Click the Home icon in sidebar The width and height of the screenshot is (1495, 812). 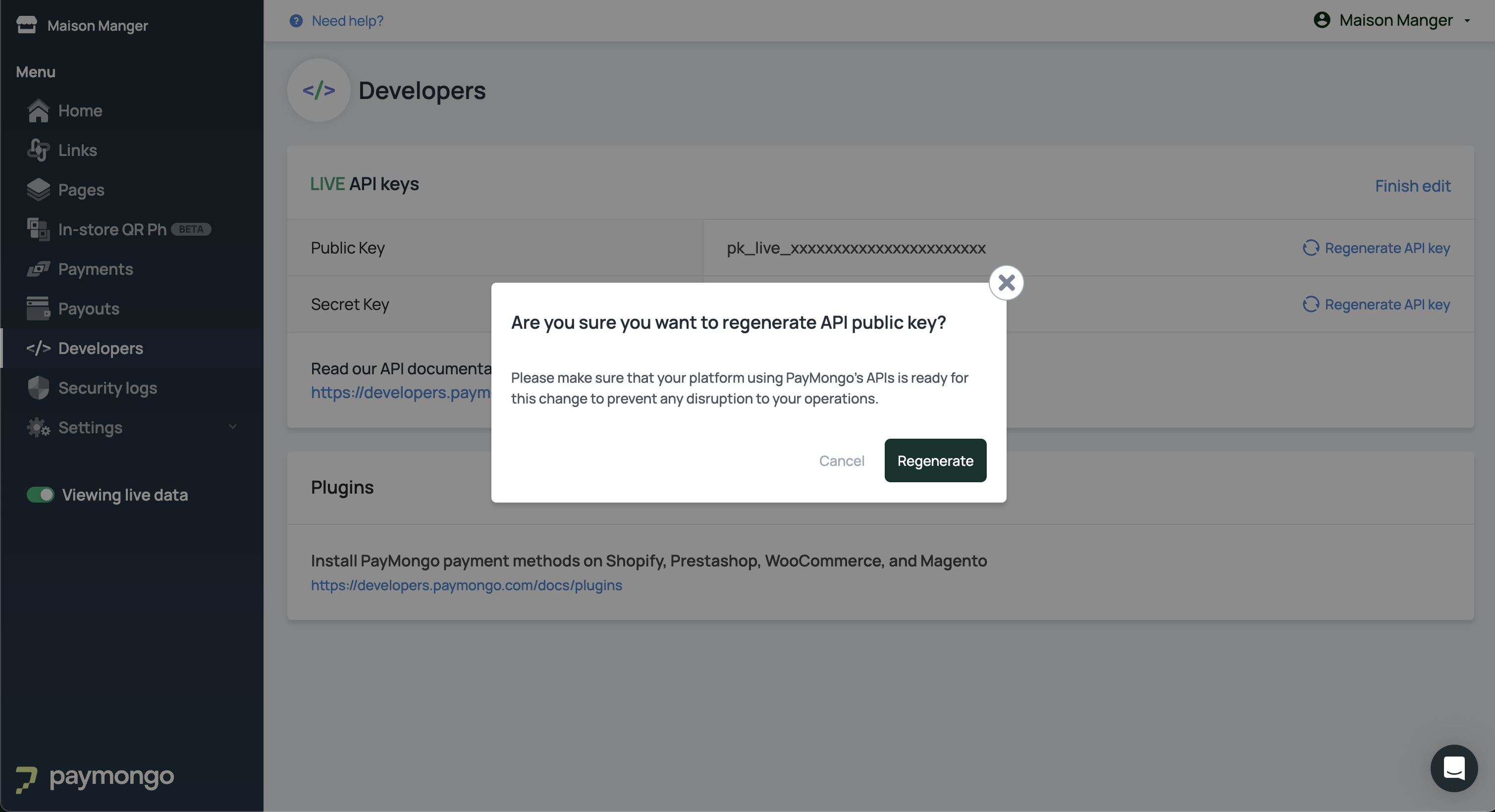pyautogui.click(x=38, y=111)
